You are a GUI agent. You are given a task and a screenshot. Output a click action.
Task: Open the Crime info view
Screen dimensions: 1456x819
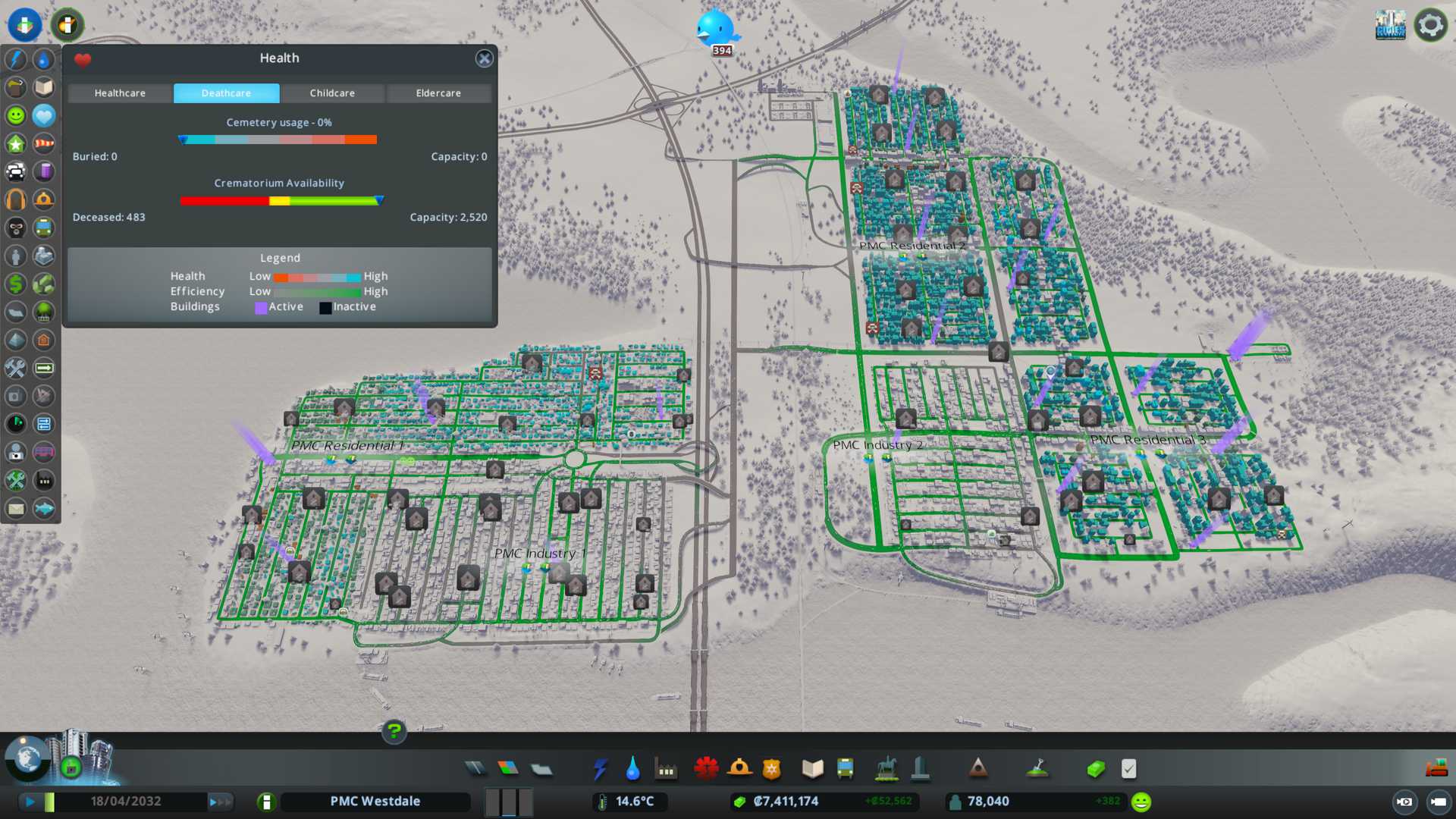[16, 227]
